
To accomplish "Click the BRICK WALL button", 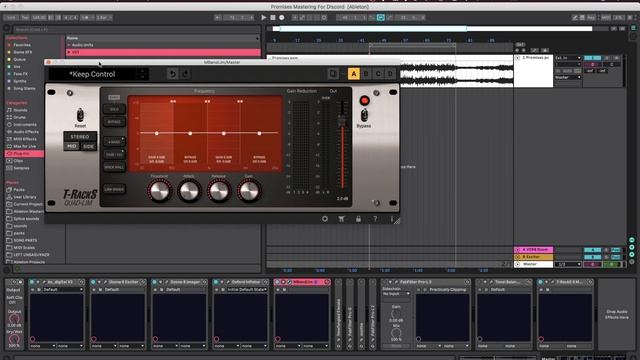I will 114,167.
